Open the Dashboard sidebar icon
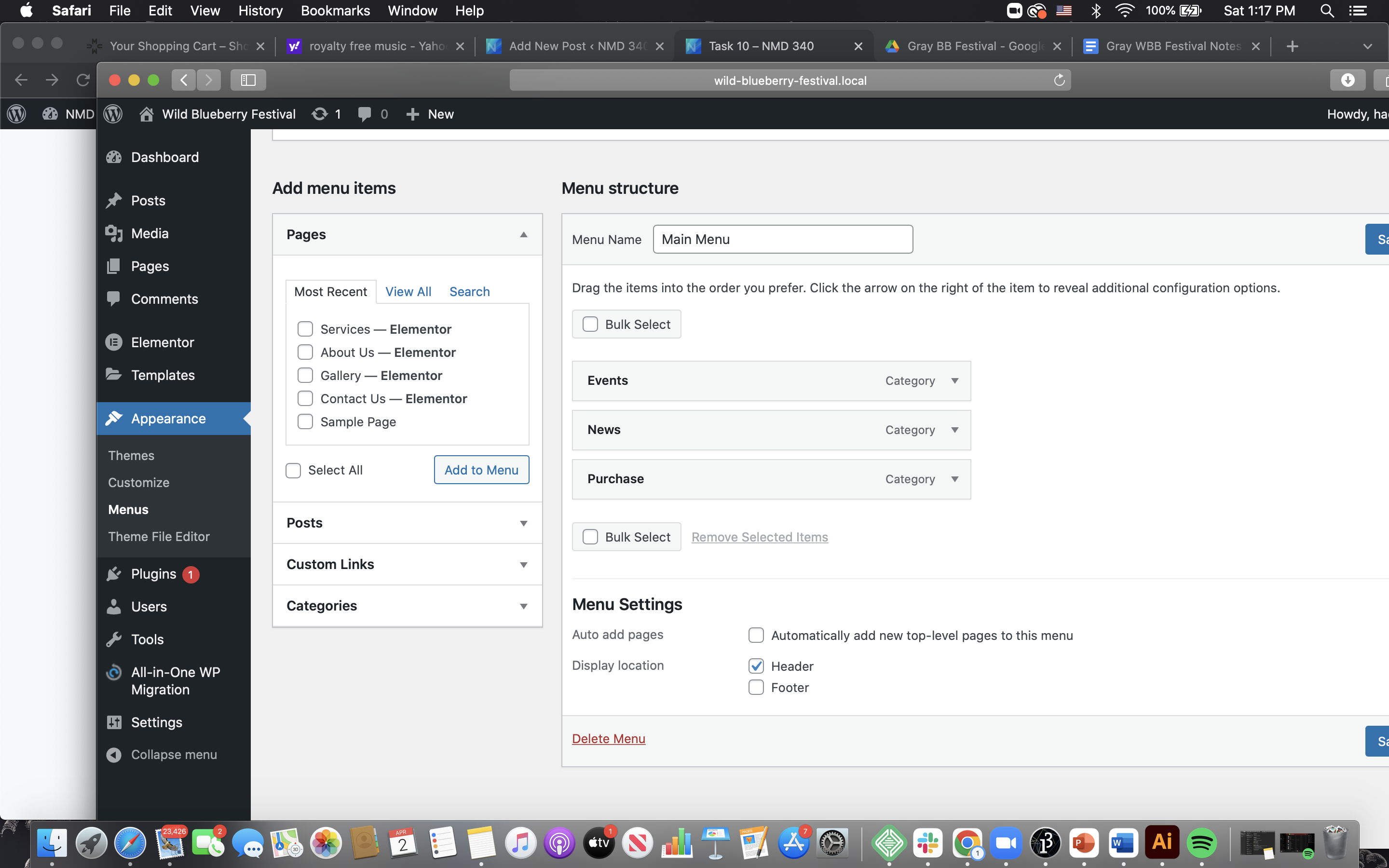The width and height of the screenshot is (1389, 868). [114, 157]
